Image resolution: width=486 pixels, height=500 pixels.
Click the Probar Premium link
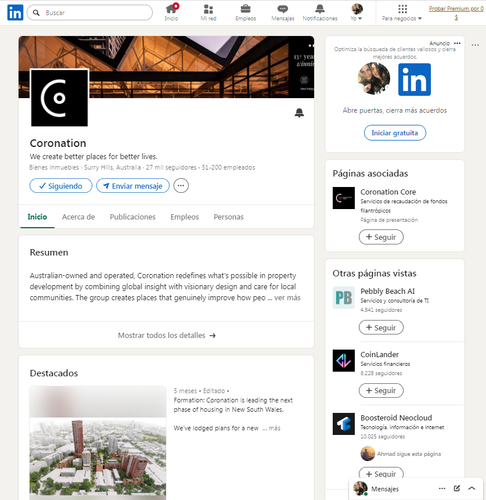tap(456, 13)
